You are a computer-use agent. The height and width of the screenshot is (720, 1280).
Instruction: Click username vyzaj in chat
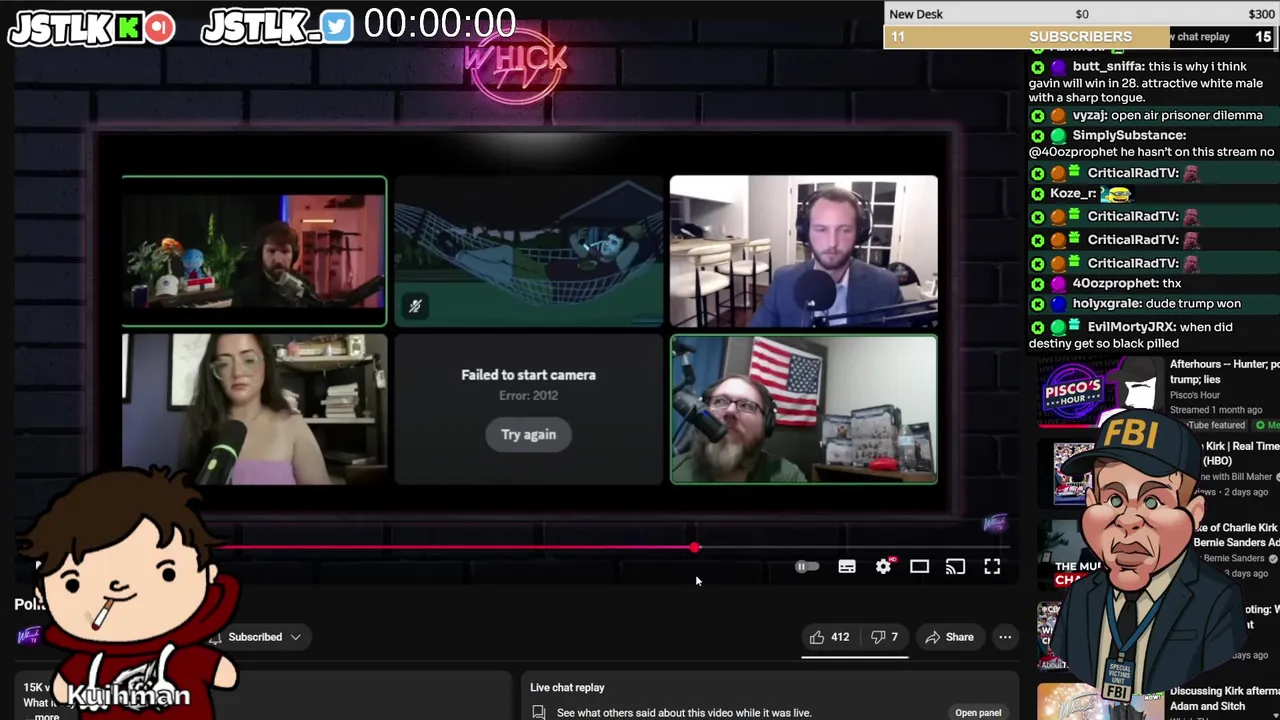[x=1090, y=116]
